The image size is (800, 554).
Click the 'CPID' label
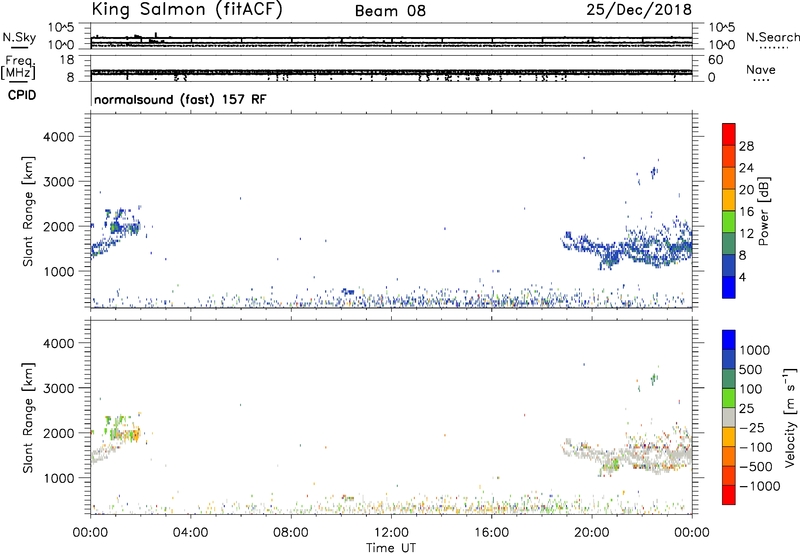coord(22,95)
